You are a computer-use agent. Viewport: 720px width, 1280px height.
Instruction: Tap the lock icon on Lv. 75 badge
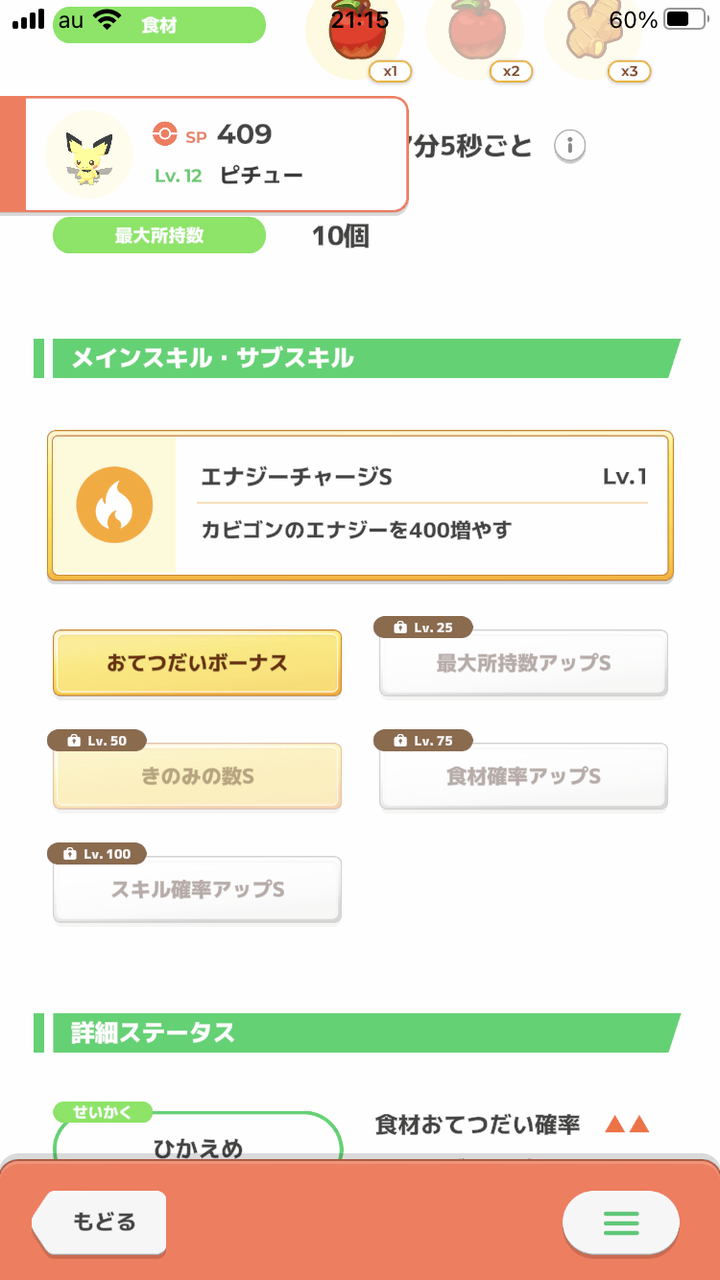point(400,741)
